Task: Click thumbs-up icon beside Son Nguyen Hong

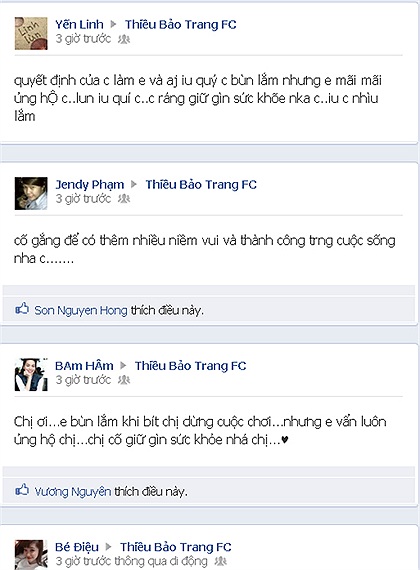Action: click(22, 309)
